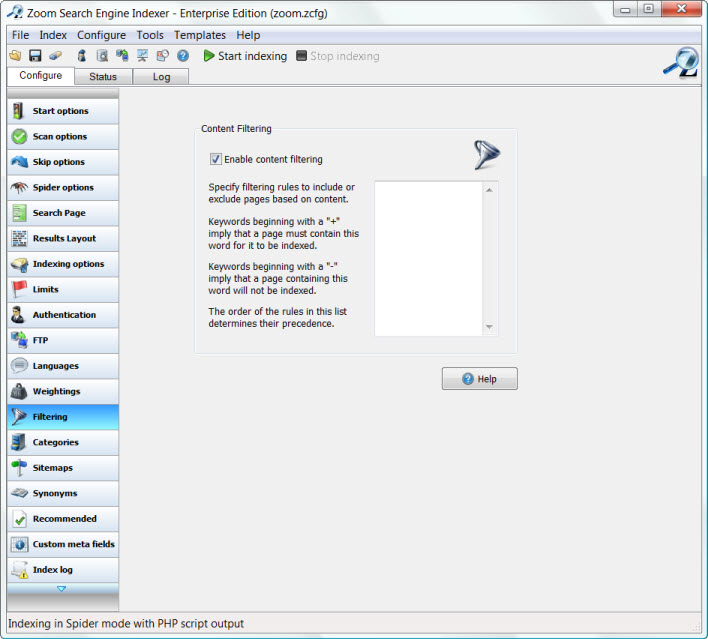Open Search Page section
The width and height of the screenshot is (708, 639).
point(63,213)
